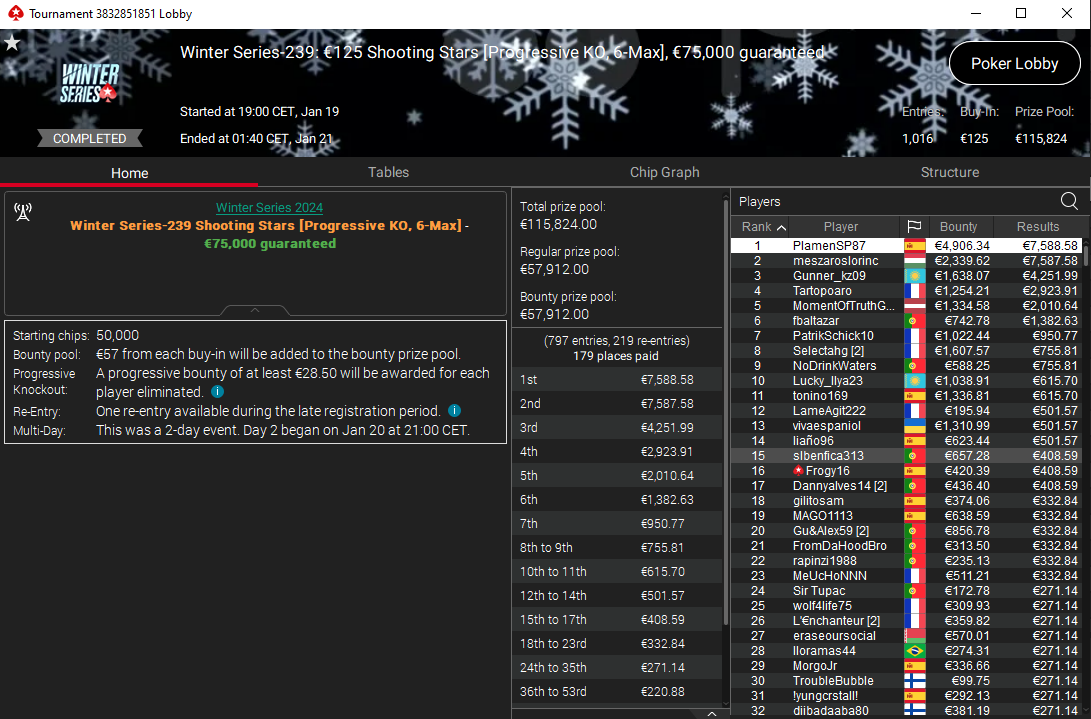This screenshot has width=1091, height=719.
Task: Select player gilitosam
Action: click(x=907, y=501)
